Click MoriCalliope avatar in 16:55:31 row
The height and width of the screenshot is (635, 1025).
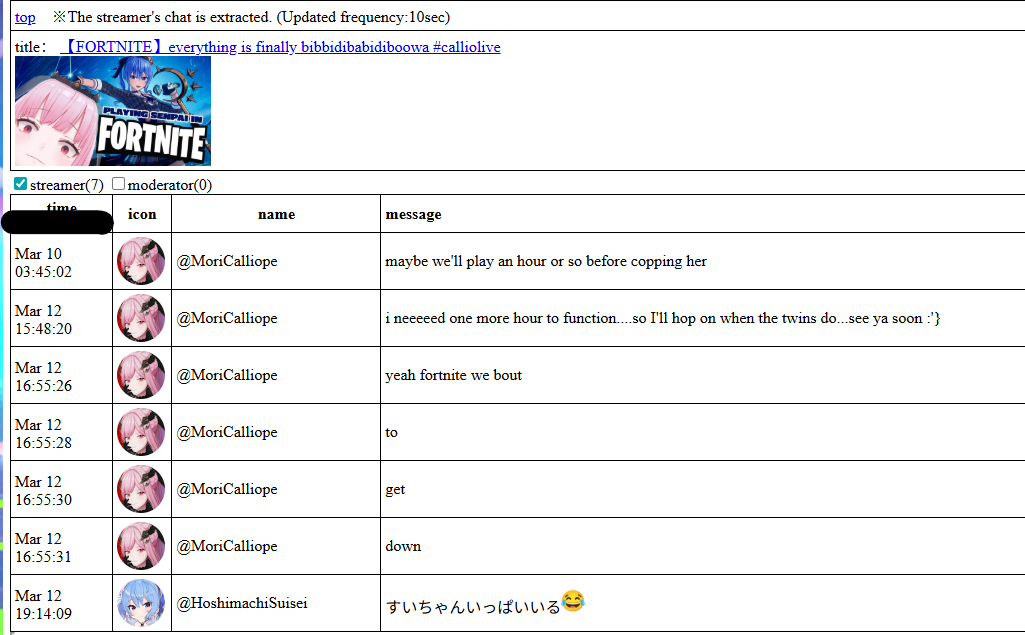click(141, 546)
